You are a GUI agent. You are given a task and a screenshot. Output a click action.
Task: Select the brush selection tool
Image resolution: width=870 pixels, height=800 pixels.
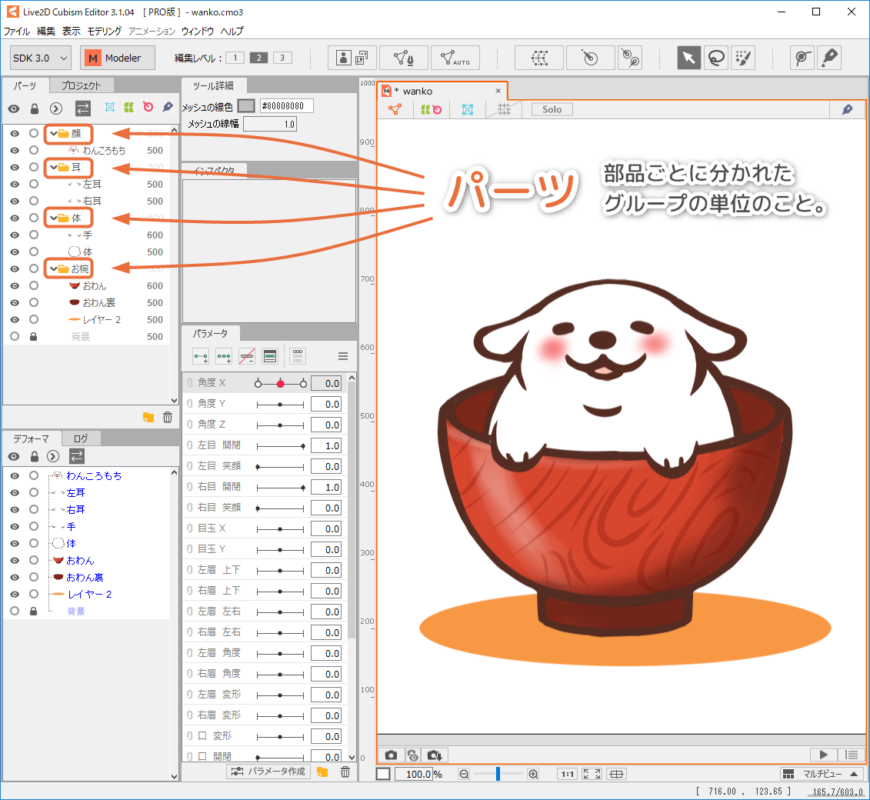[743, 58]
